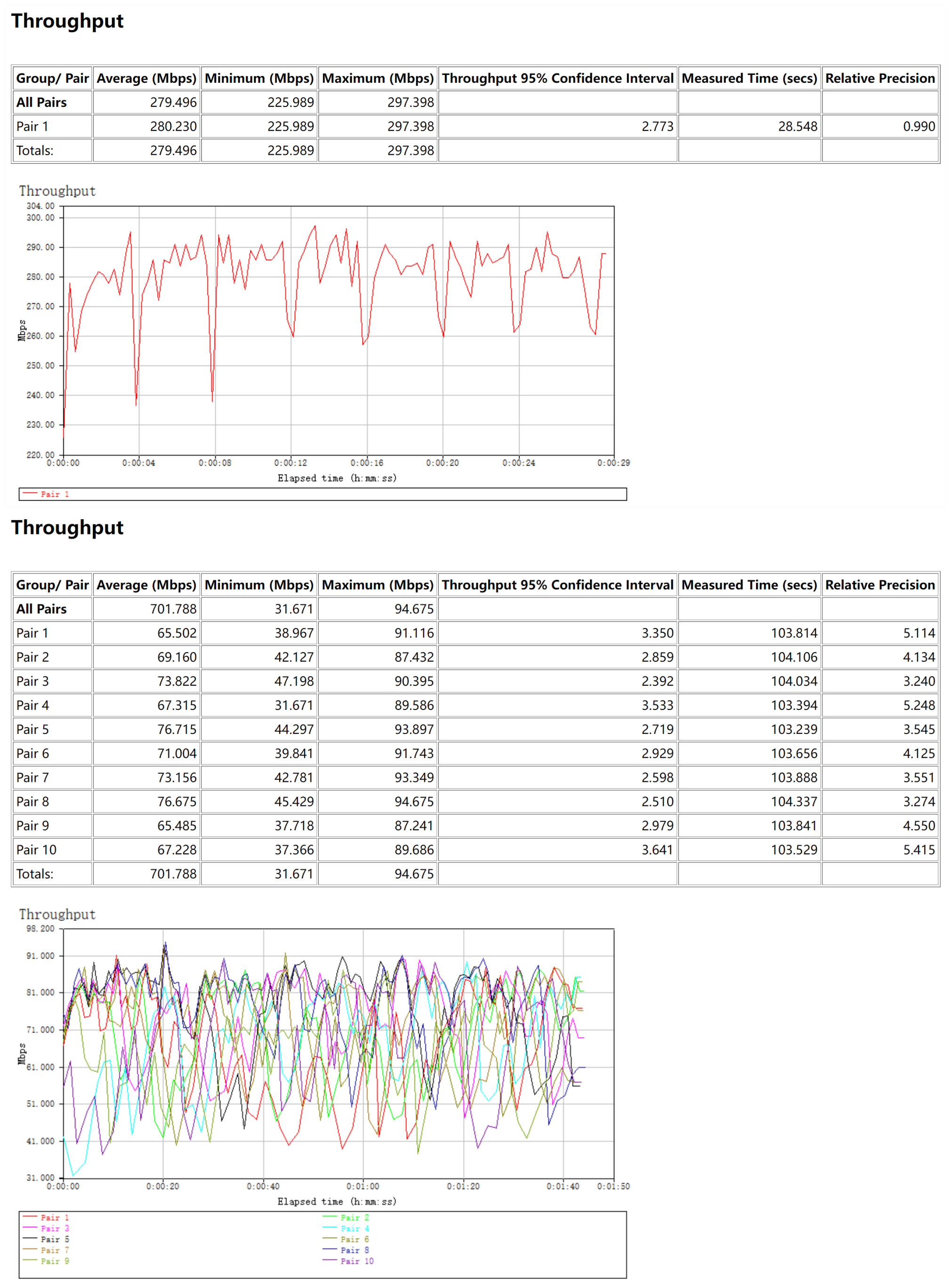Click the 304.00 y-axis label
The image size is (951, 1288).
coord(40,206)
